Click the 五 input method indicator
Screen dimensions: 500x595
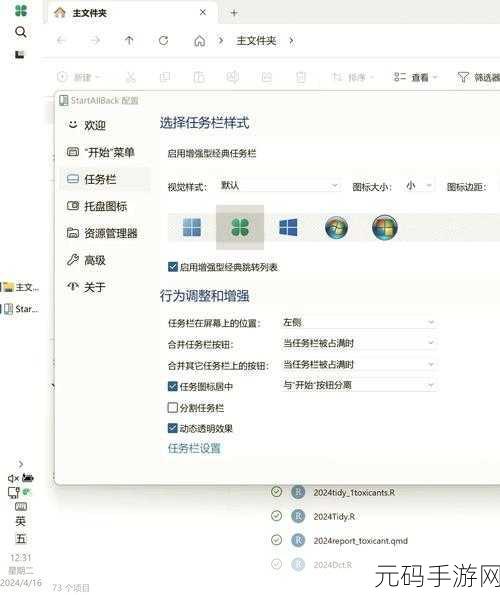(20, 539)
